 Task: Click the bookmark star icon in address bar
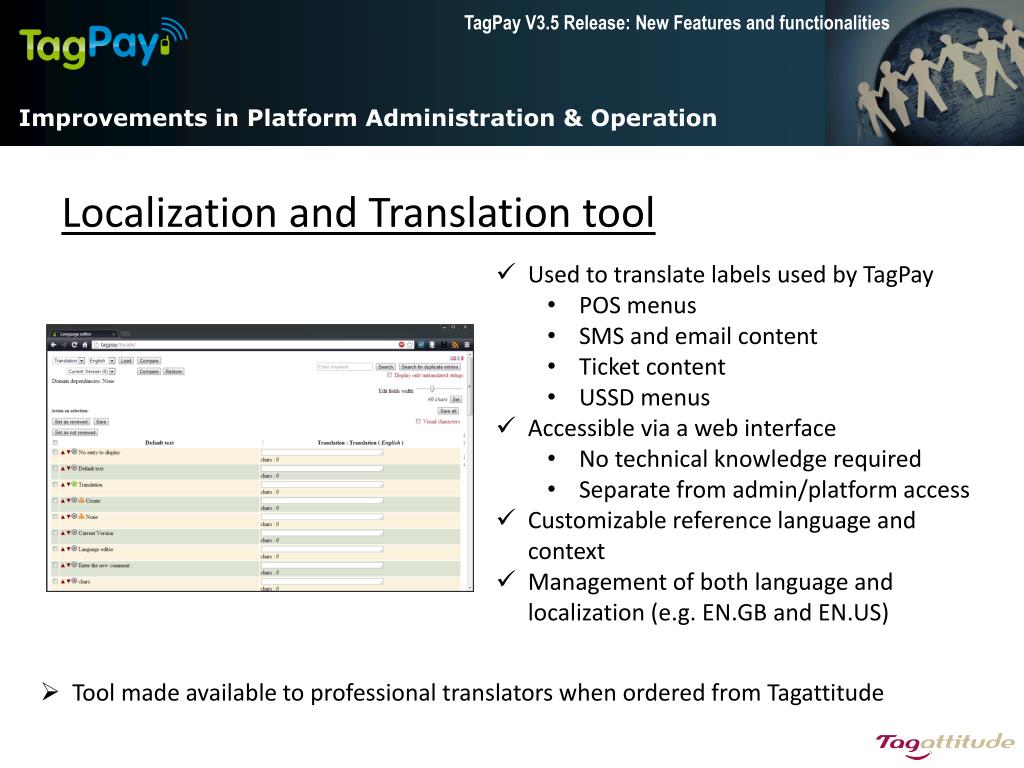pos(409,345)
